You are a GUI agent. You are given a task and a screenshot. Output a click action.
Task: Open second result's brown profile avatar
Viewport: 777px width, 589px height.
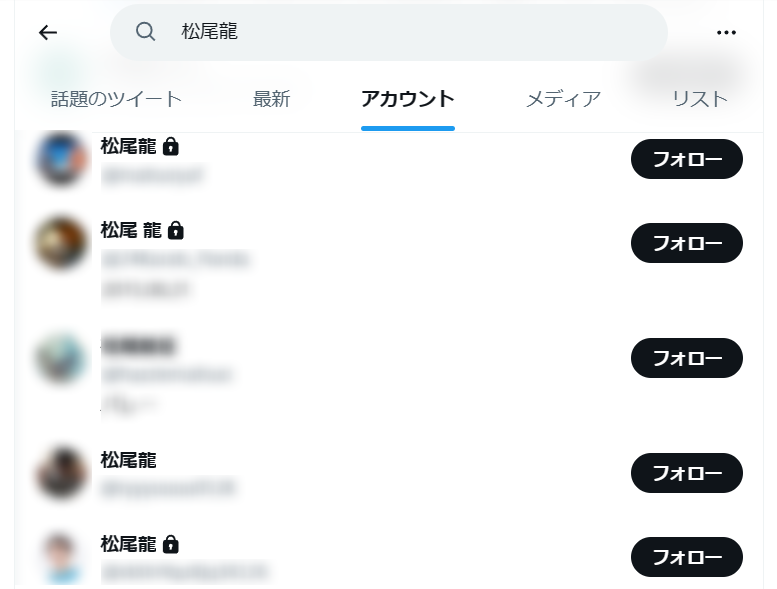61,243
